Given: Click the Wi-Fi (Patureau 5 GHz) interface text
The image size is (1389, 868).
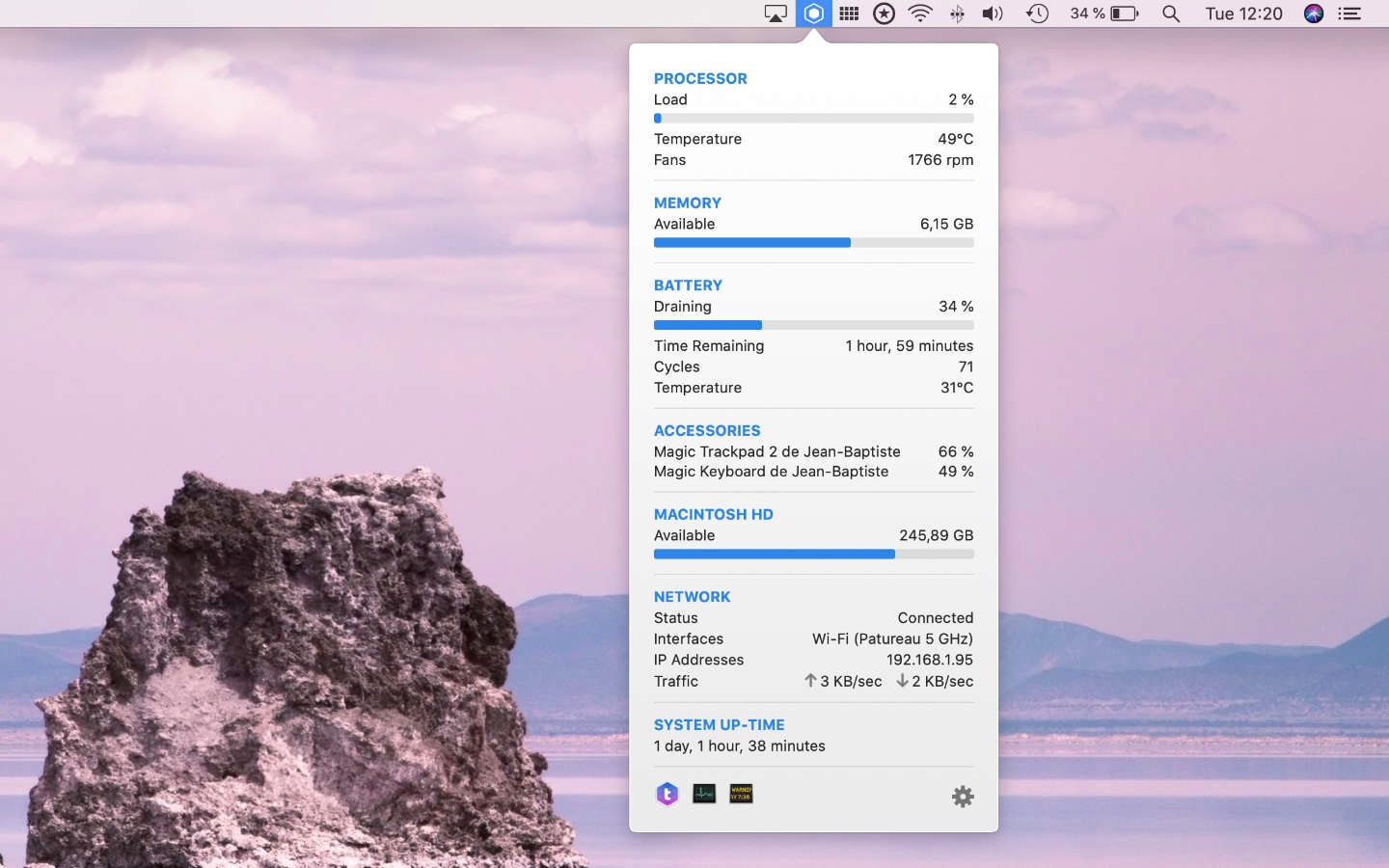Looking at the screenshot, I should 892,639.
